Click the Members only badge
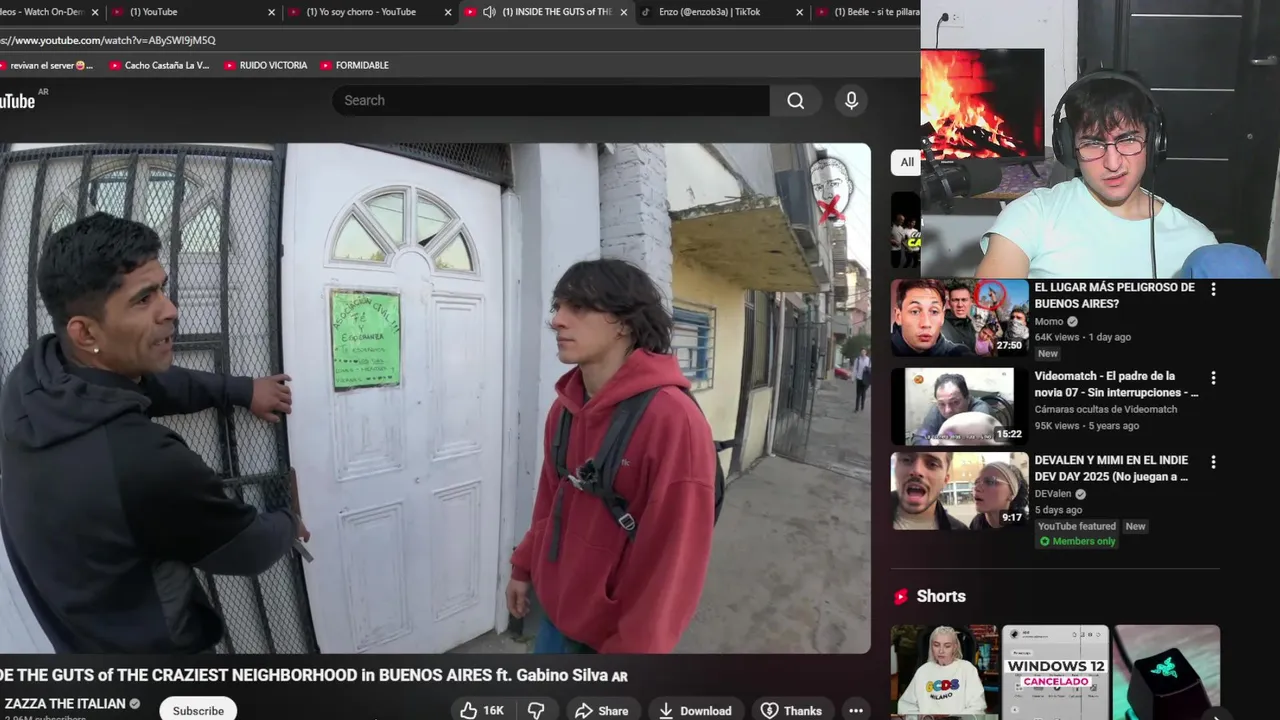The height and width of the screenshot is (720, 1280). [1076, 542]
